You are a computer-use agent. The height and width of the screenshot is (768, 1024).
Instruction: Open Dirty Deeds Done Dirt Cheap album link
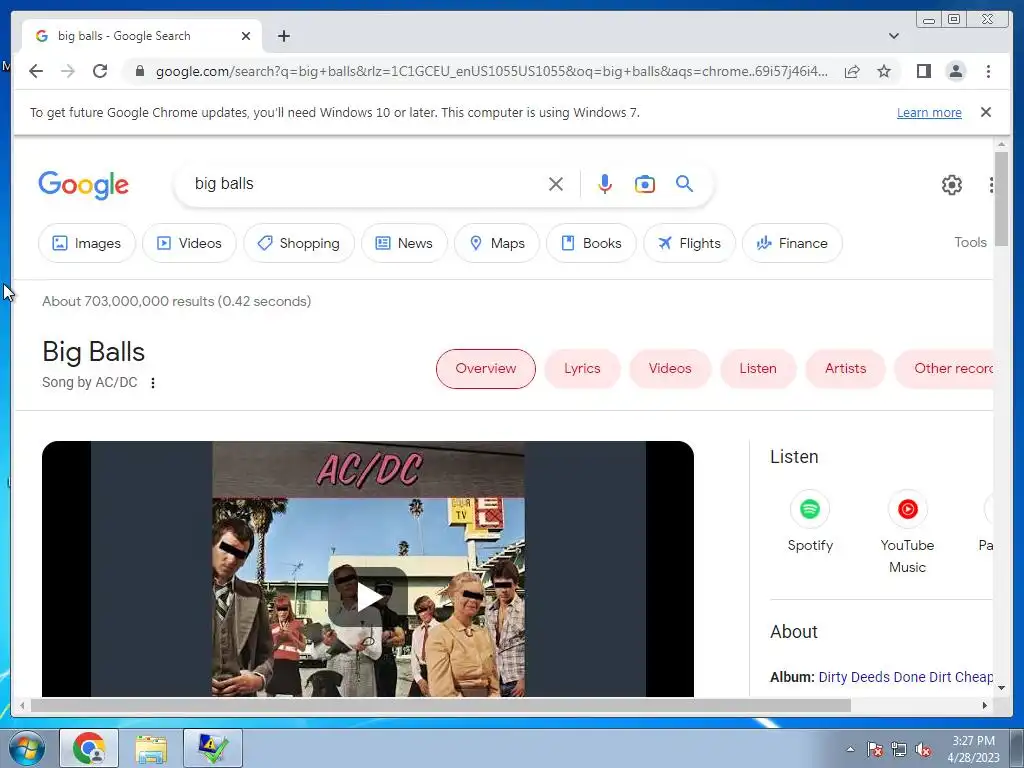[906, 677]
